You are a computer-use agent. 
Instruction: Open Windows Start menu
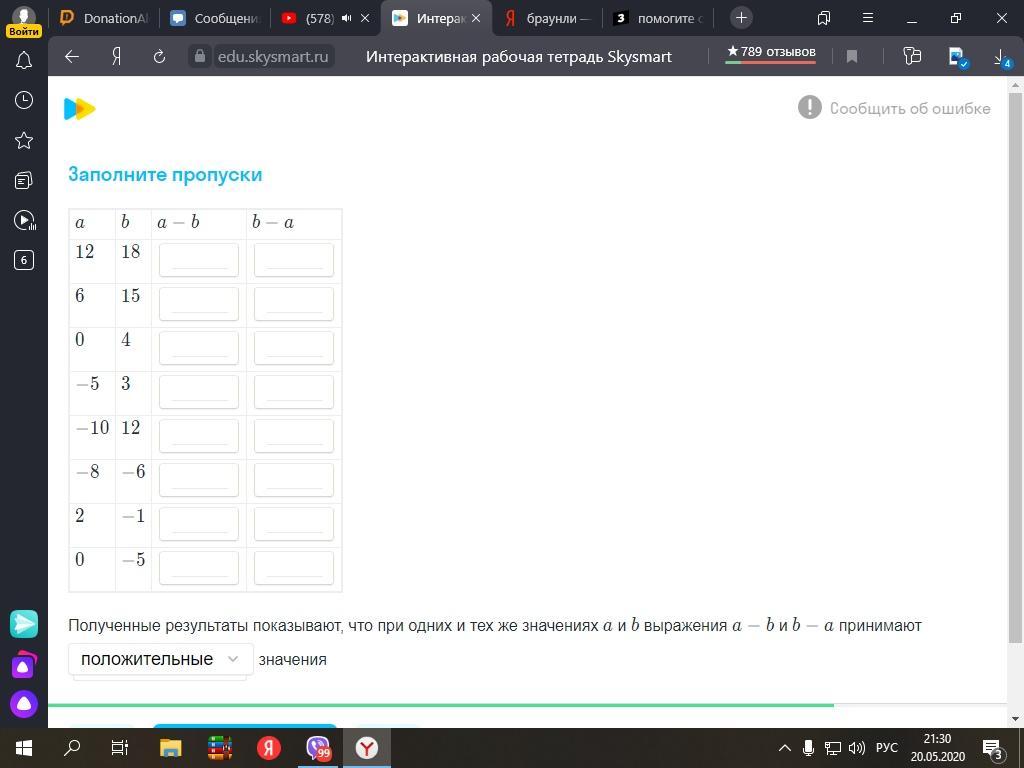(24, 748)
